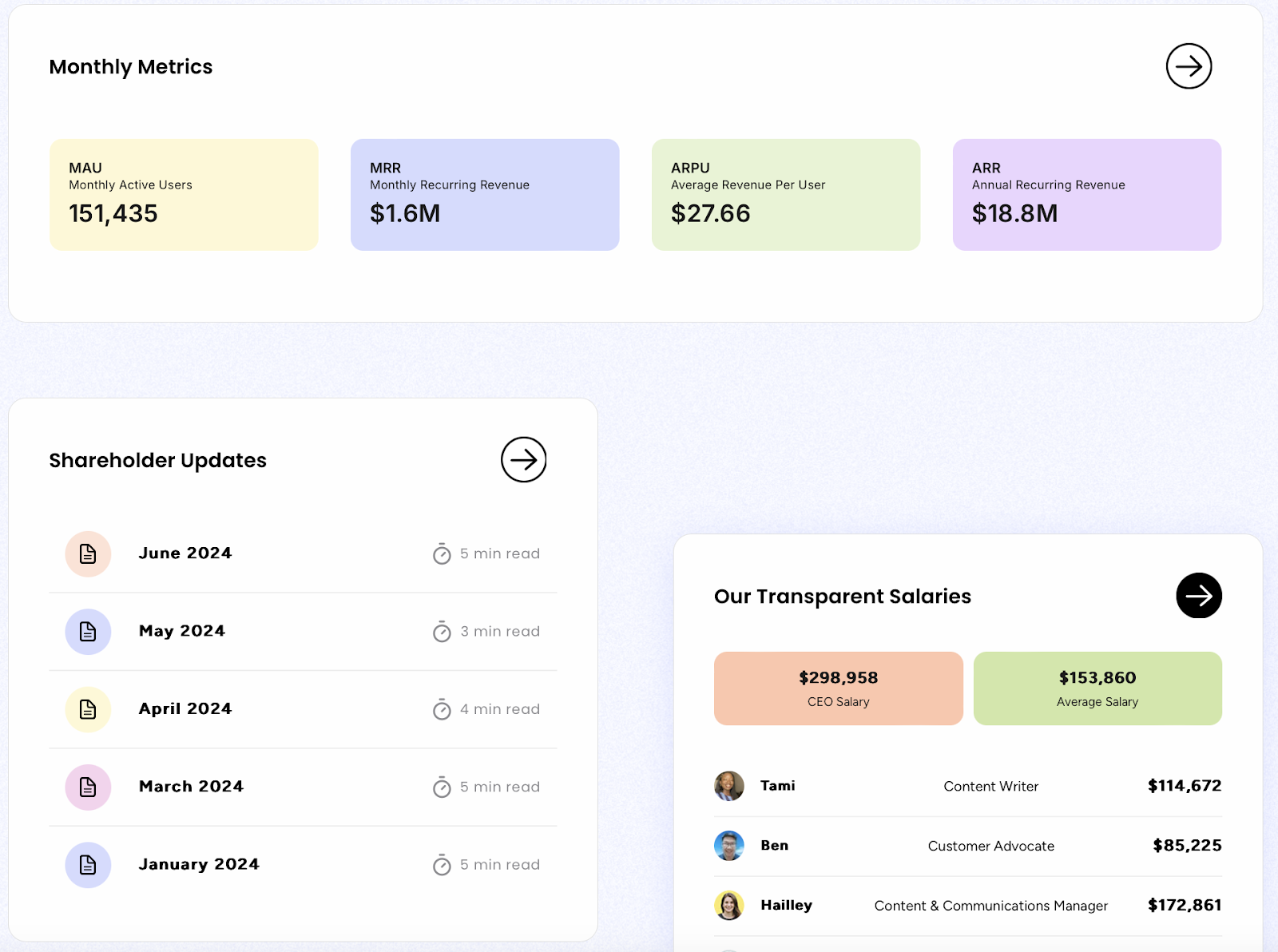Viewport: 1278px width, 952px height.
Task: Click the January 2024 document icon
Action: 88,865
